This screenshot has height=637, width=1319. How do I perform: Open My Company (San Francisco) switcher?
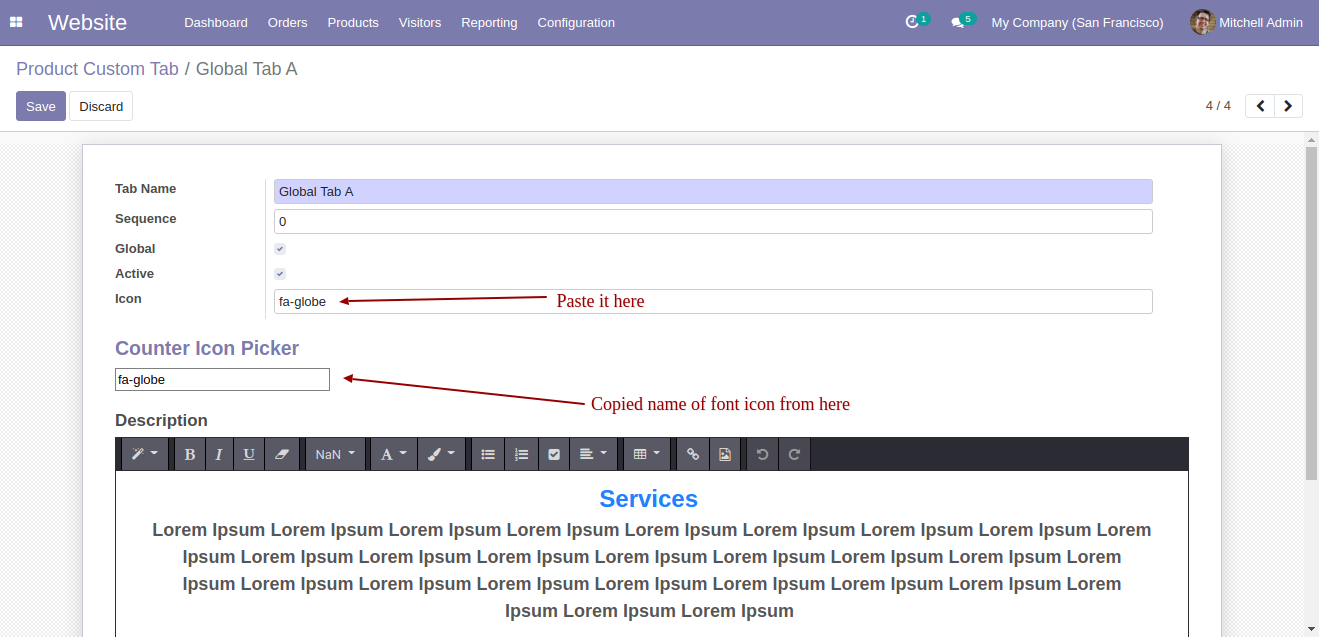1077,22
